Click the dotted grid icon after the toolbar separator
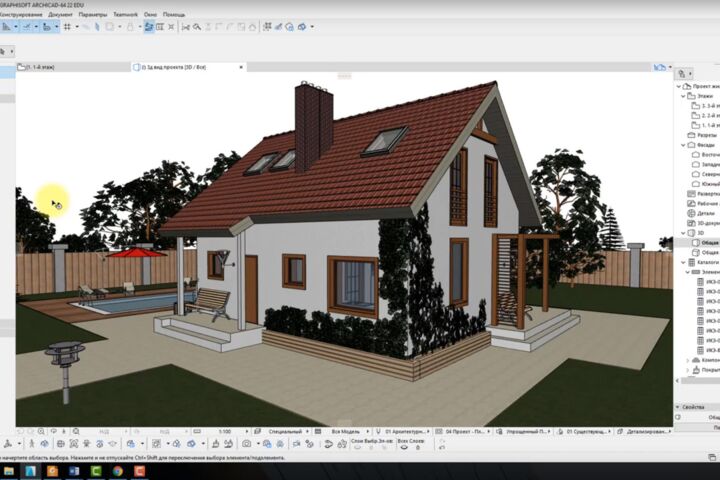This screenshot has width=720, height=480. tap(267, 27)
